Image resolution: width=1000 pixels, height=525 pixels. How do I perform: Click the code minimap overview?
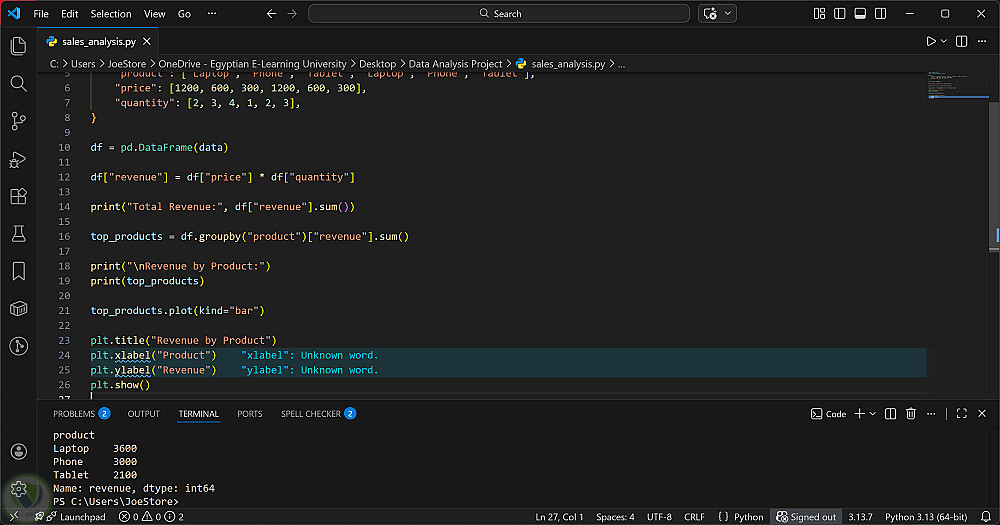point(953,85)
